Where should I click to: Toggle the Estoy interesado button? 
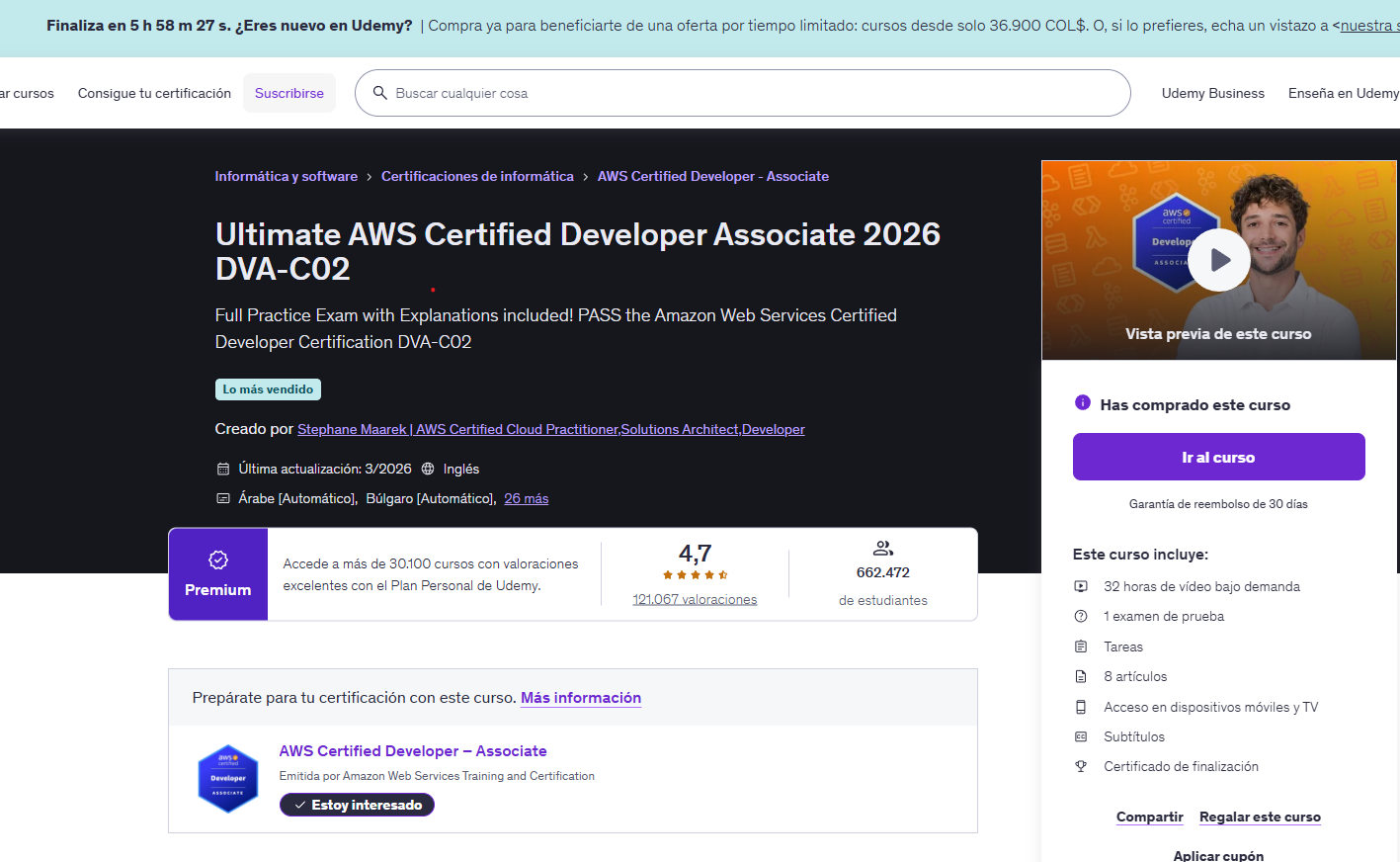click(x=357, y=805)
